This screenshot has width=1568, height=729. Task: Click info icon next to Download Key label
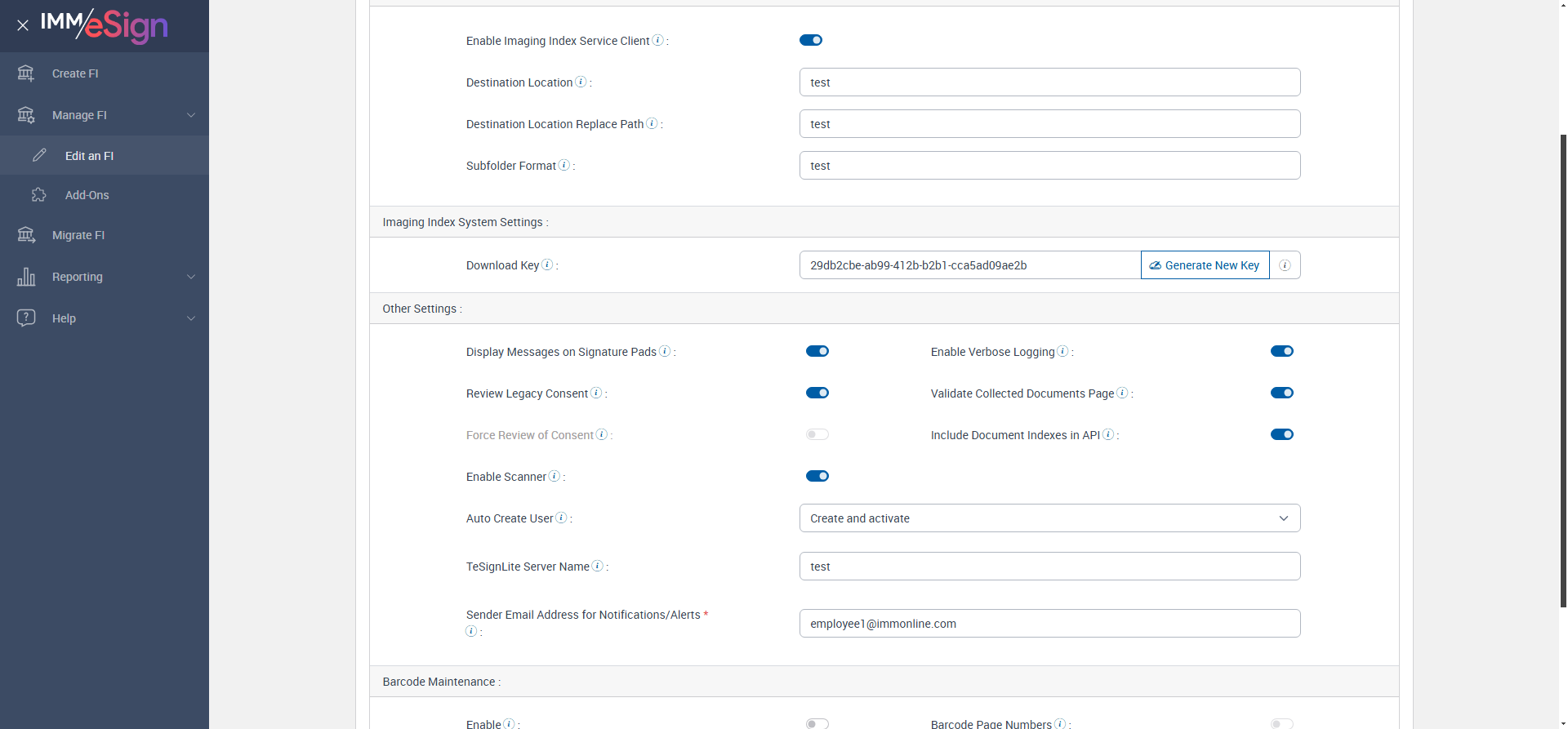click(x=547, y=264)
